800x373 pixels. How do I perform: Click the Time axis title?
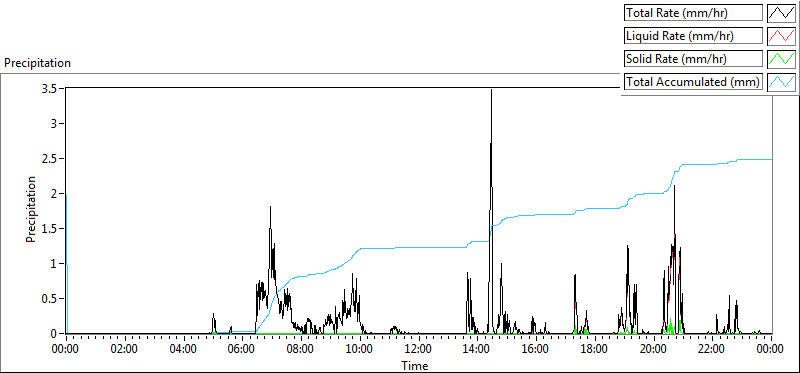[x=415, y=365]
